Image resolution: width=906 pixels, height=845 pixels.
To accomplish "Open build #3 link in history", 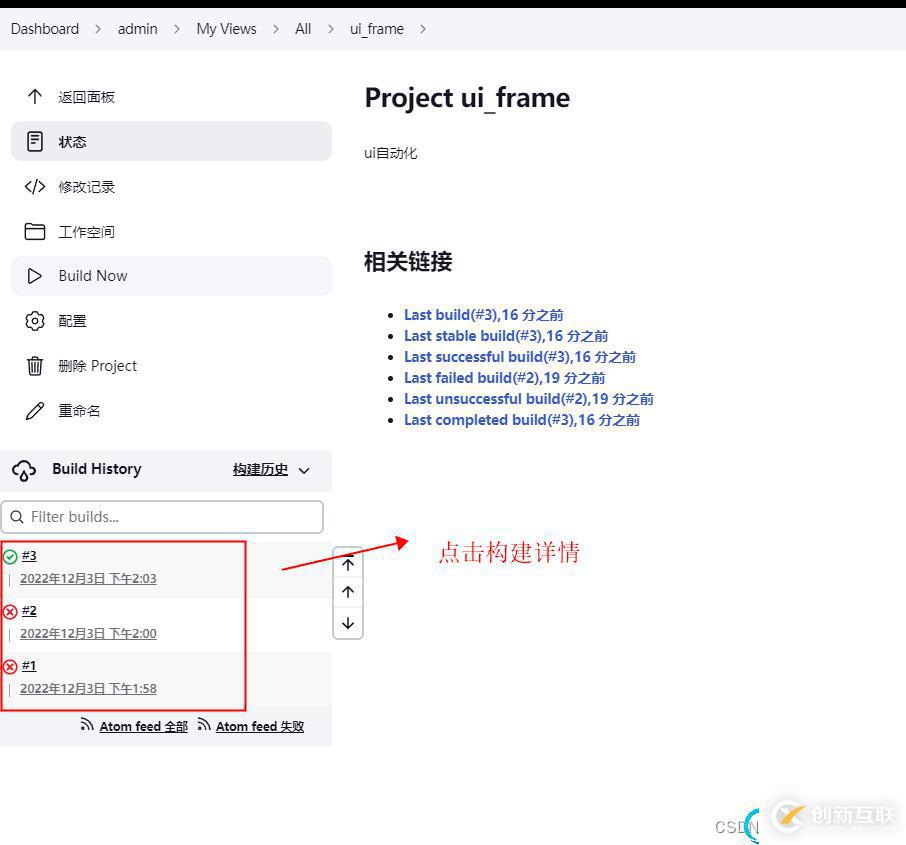I will (x=29, y=556).
